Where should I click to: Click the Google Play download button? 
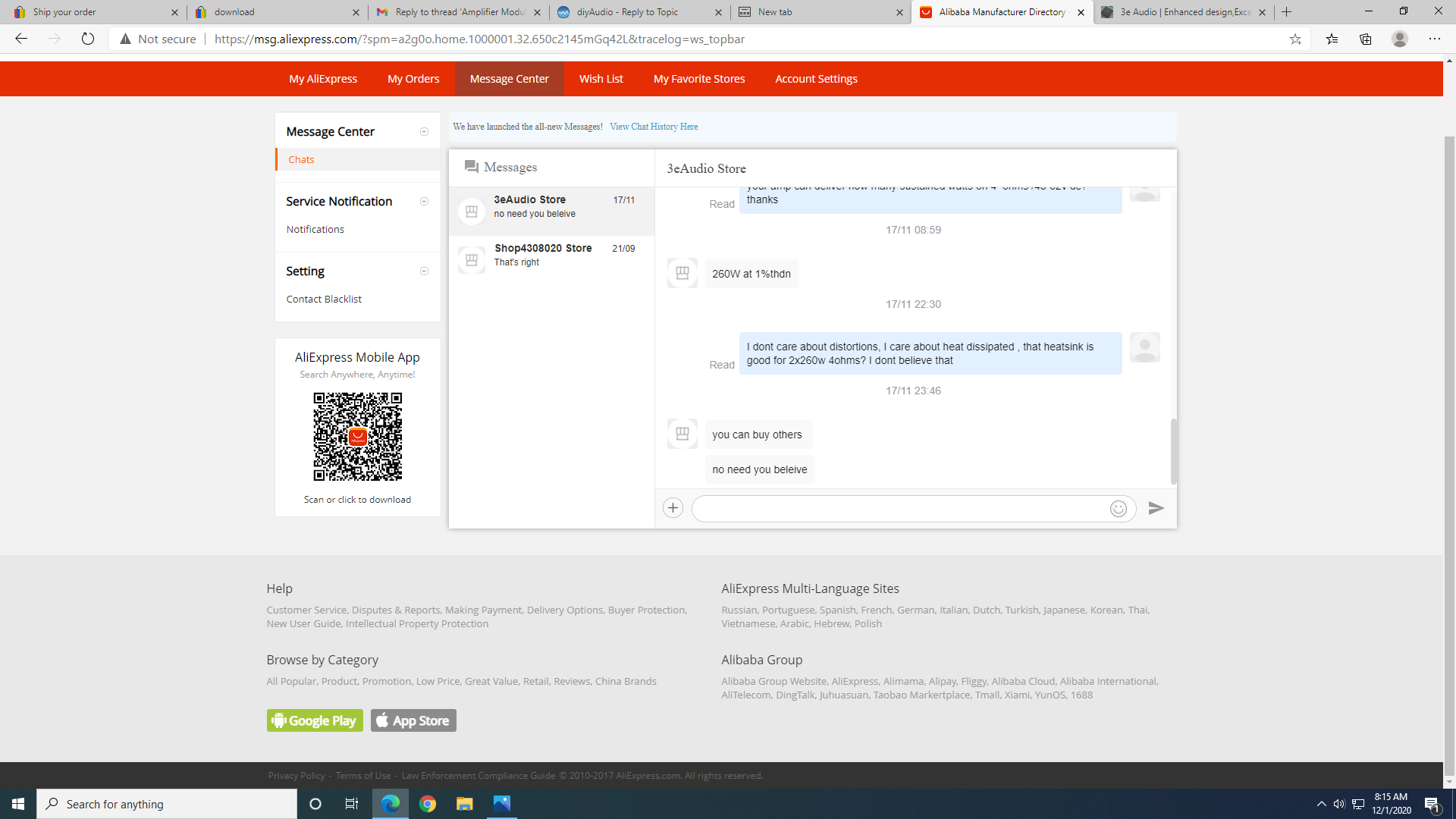tap(315, 720)
